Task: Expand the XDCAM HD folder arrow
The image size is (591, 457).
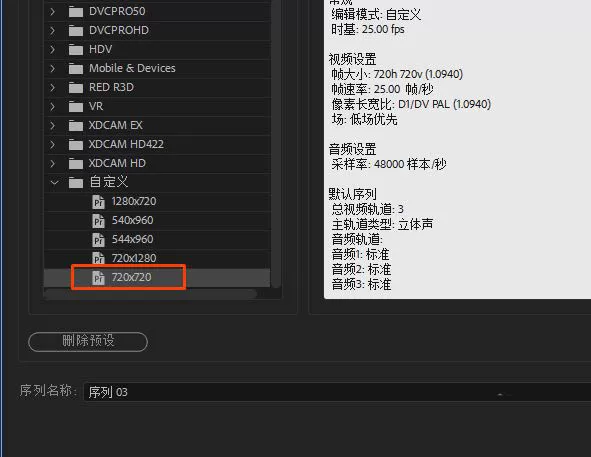Action: coord(52,164)
